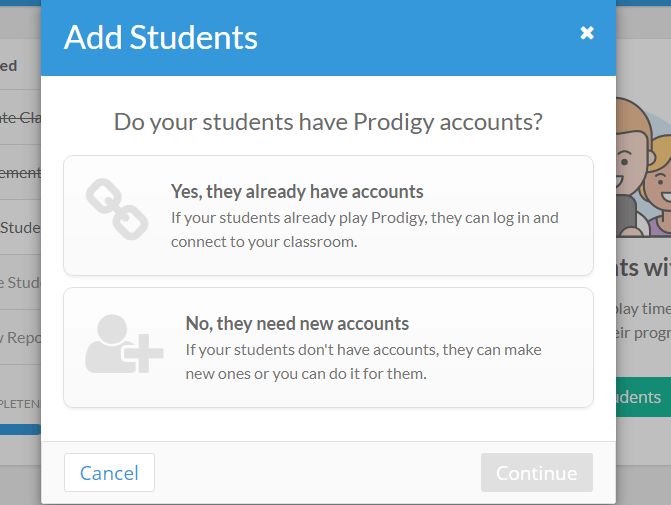Click the "log in and connect" description text
Screen dimensions: 671x505
point(365,229)
